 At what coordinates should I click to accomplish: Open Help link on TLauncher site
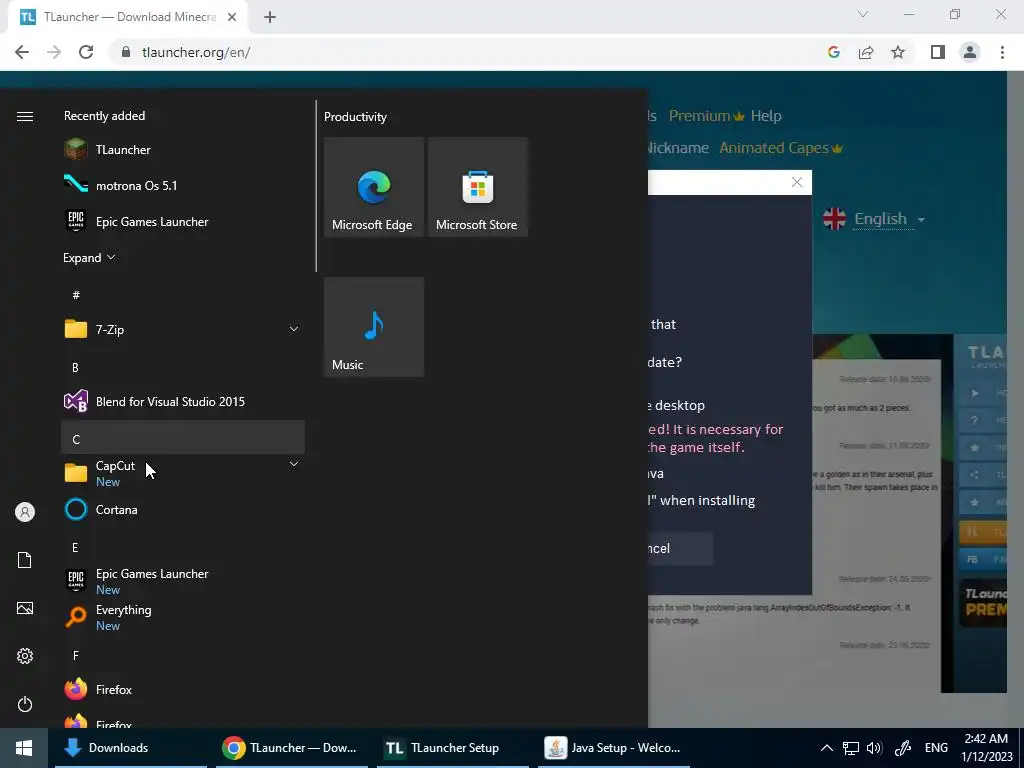pos(766,116)
